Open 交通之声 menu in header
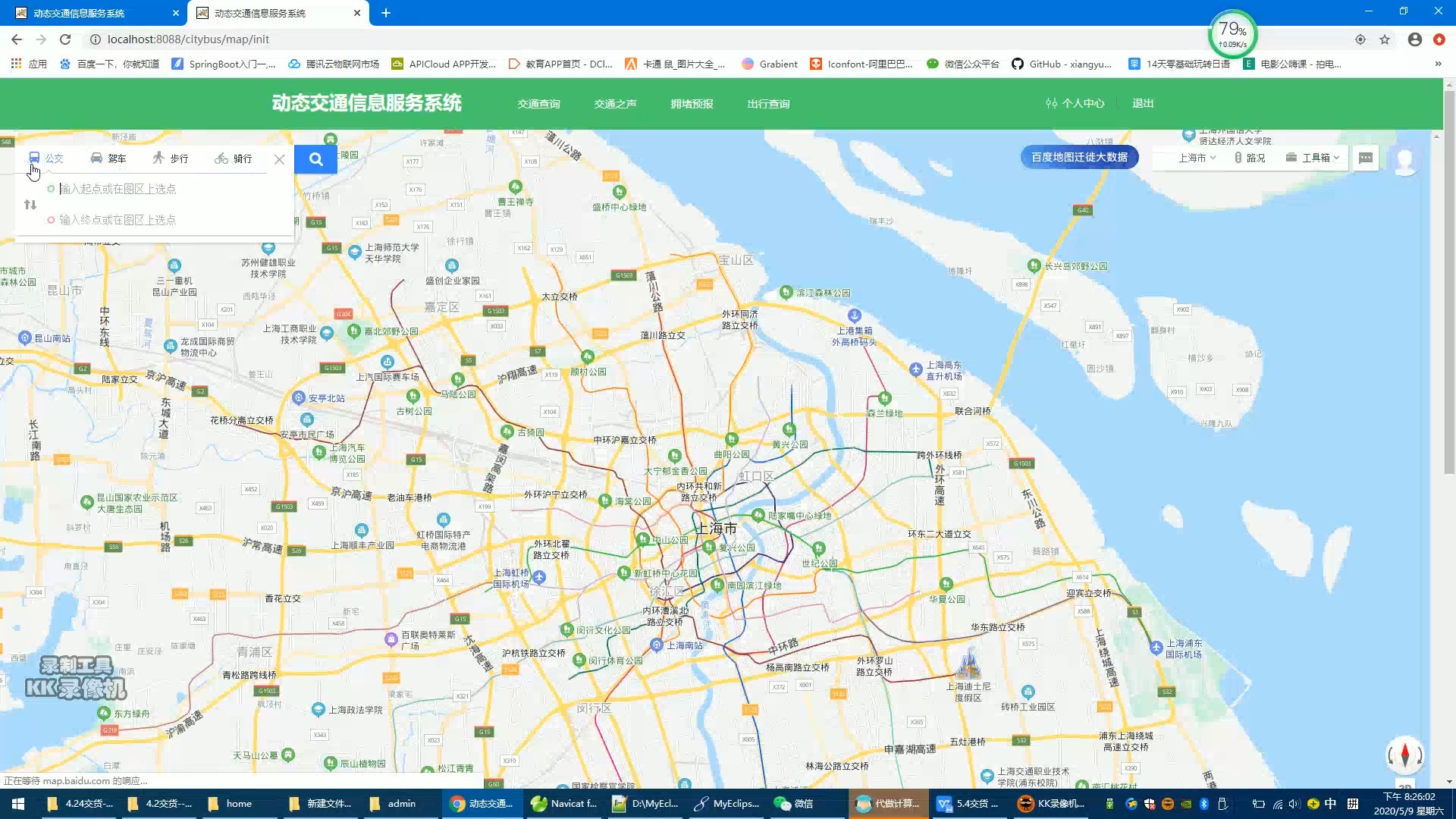This screenshot has width=1456, height=819. click(x=615, y=104)
